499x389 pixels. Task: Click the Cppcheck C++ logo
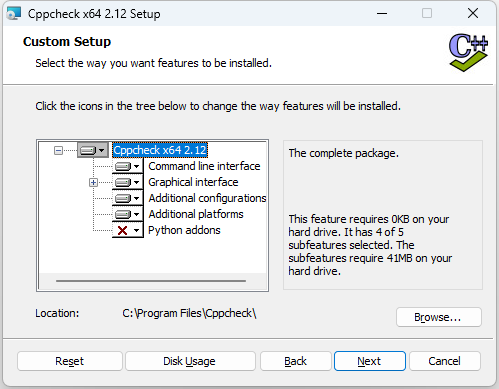coord(468,52)
